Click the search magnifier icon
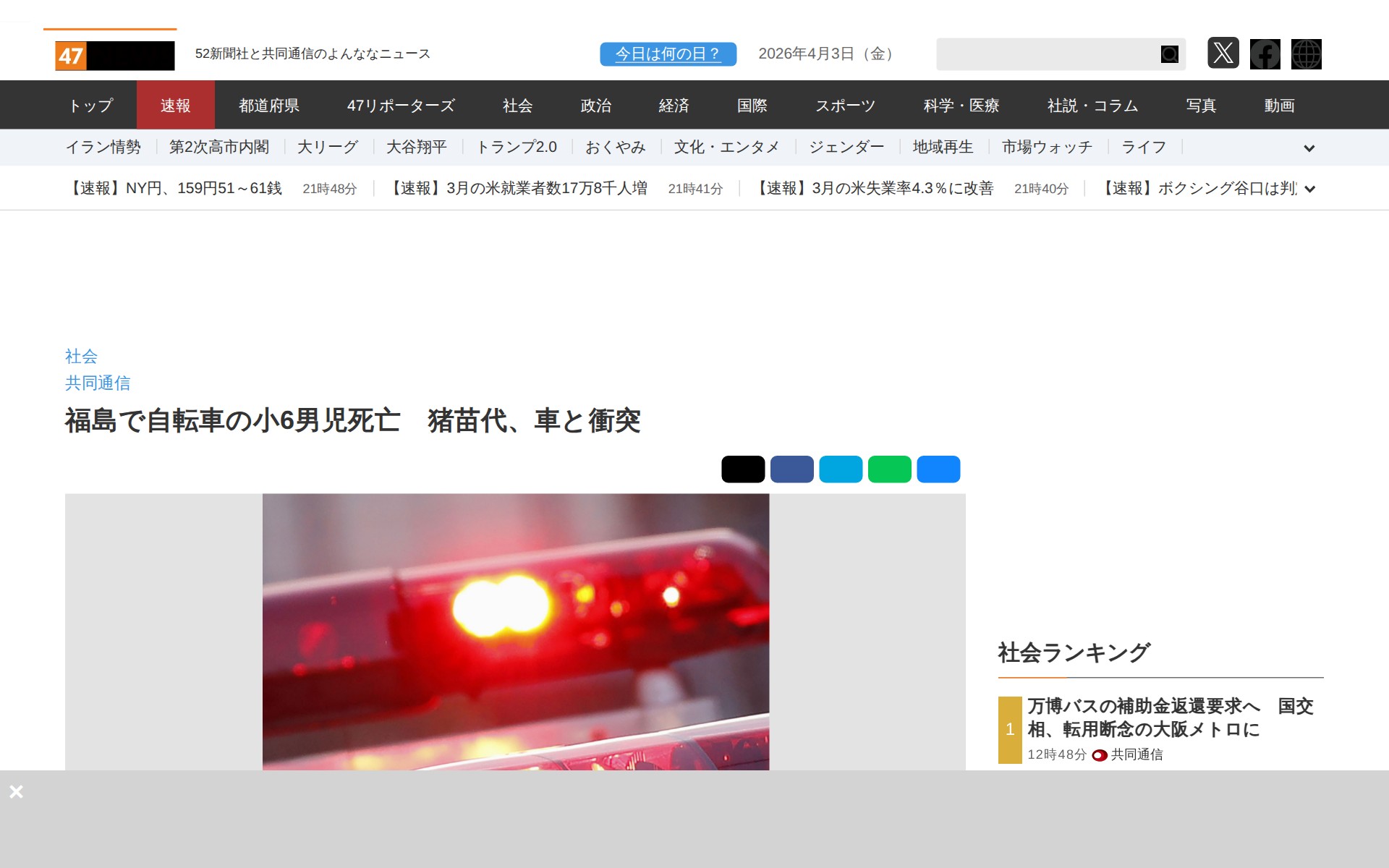1389x868 pixels. pos(1169,54)
